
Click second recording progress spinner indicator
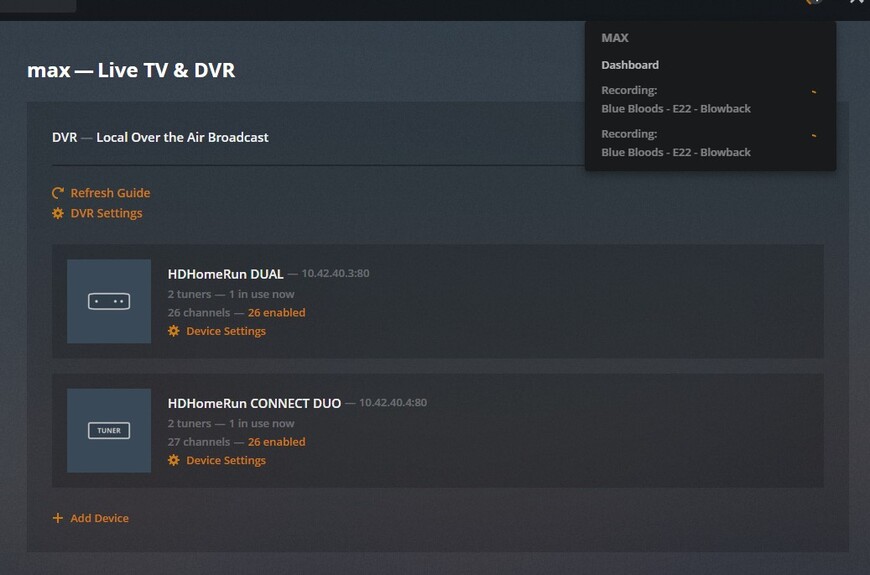click(814, 135)
